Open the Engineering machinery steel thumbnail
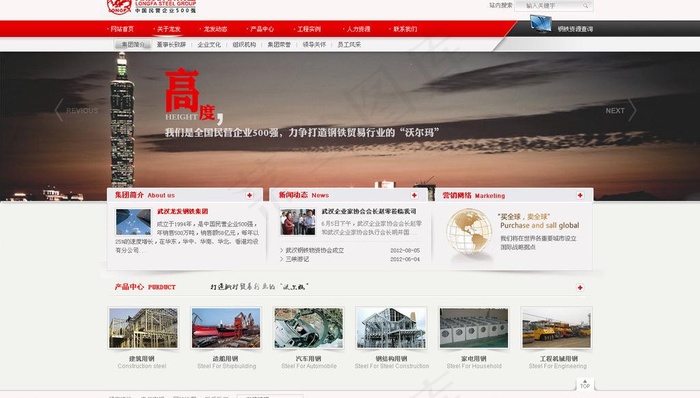700x398 pixels. (557, 328)
